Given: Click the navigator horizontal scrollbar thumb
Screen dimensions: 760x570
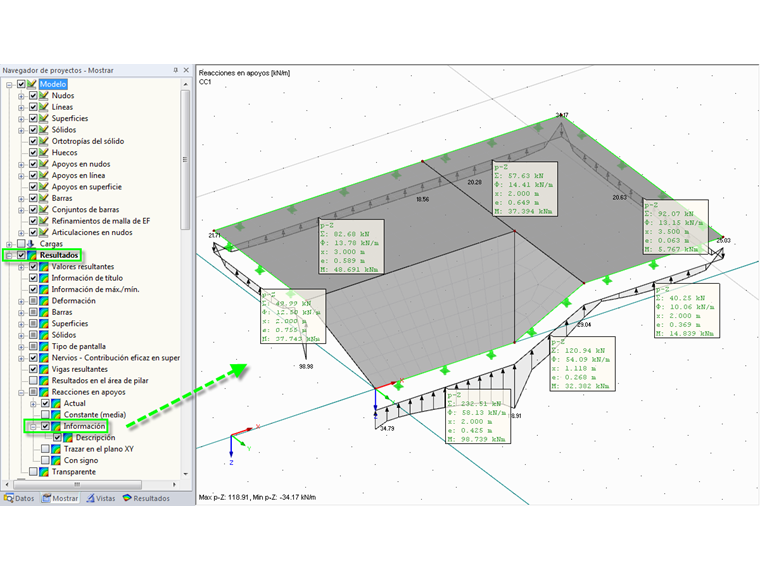Looking at the screenshot, I should [77, 484].
